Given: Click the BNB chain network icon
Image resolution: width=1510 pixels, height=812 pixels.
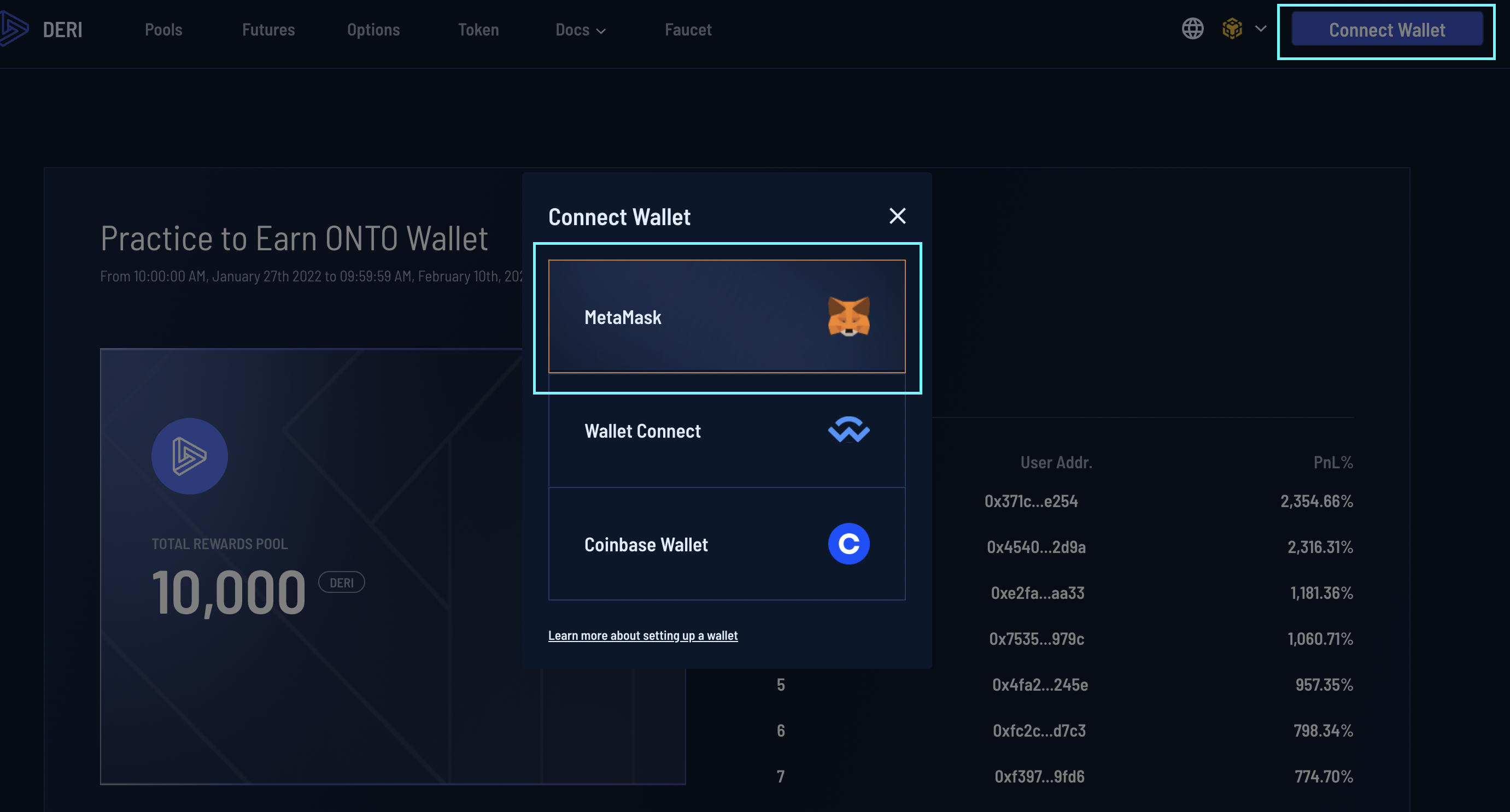Looking at the screenshot, I should (1232, 29).
